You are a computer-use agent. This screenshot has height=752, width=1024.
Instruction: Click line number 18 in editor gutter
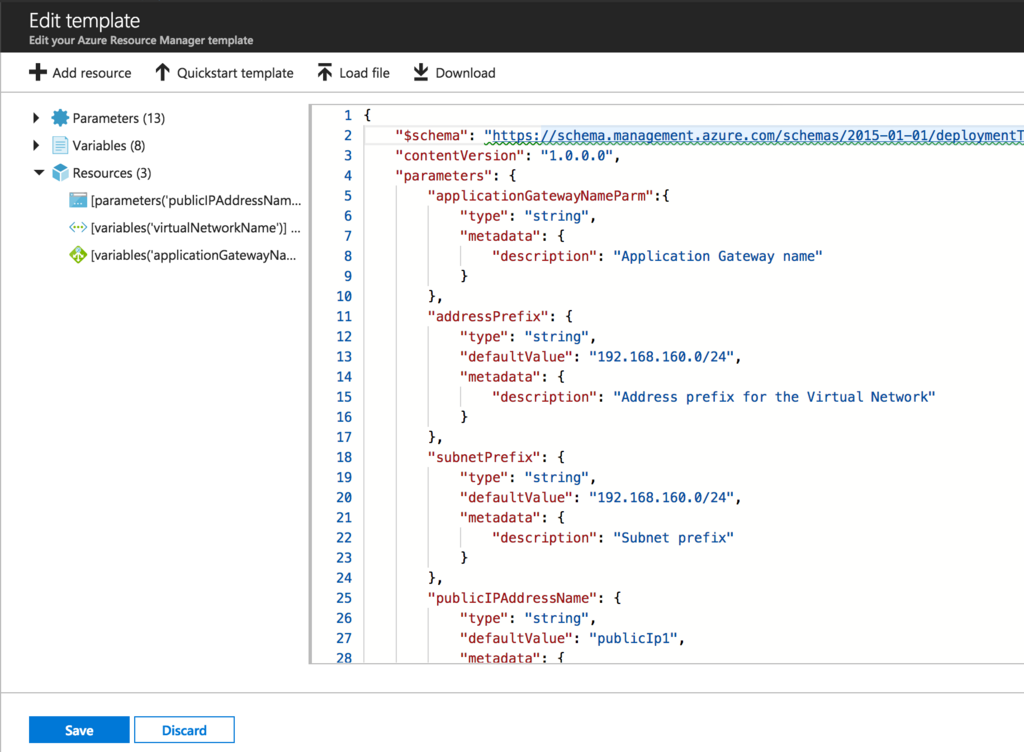point(344,458)
